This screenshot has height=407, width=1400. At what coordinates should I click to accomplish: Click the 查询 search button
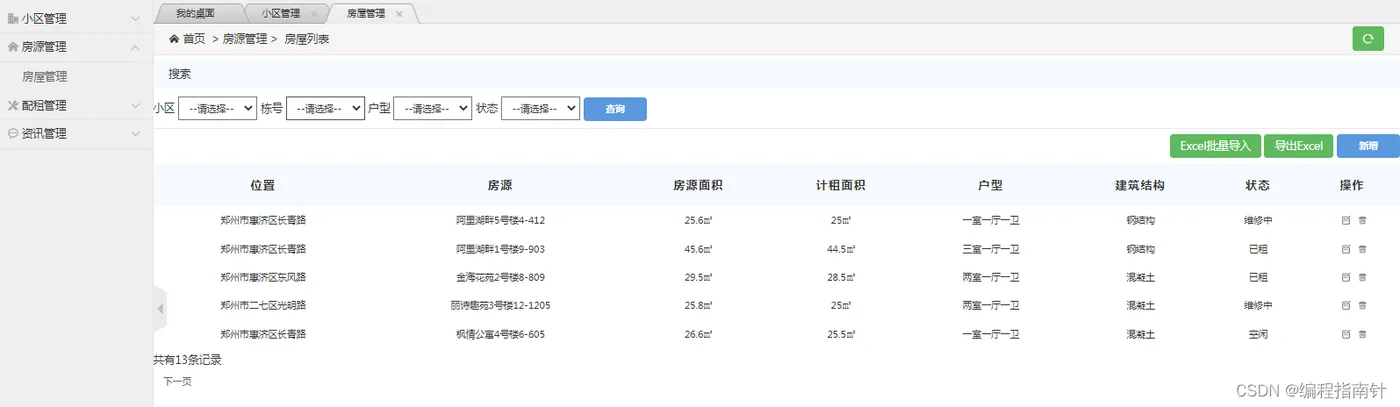tap(615, 109)
